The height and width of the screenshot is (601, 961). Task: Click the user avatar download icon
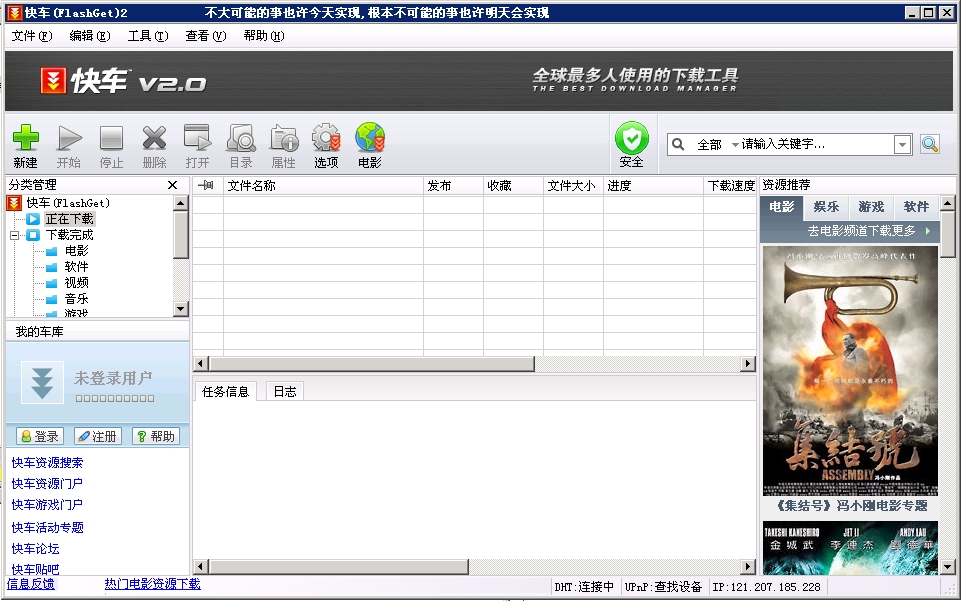(x=42, y=382)
